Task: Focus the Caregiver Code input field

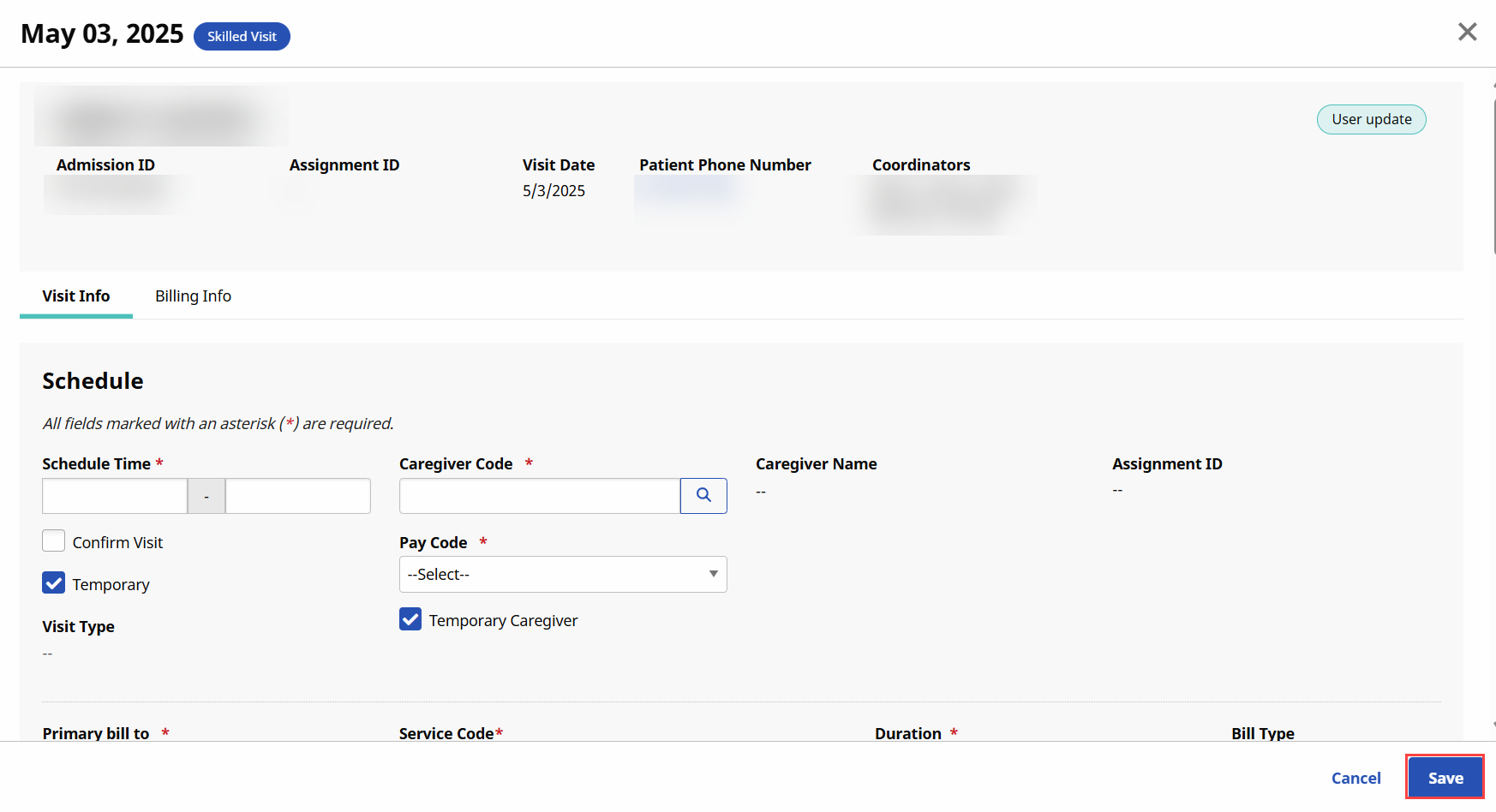Action: (540, 496)
